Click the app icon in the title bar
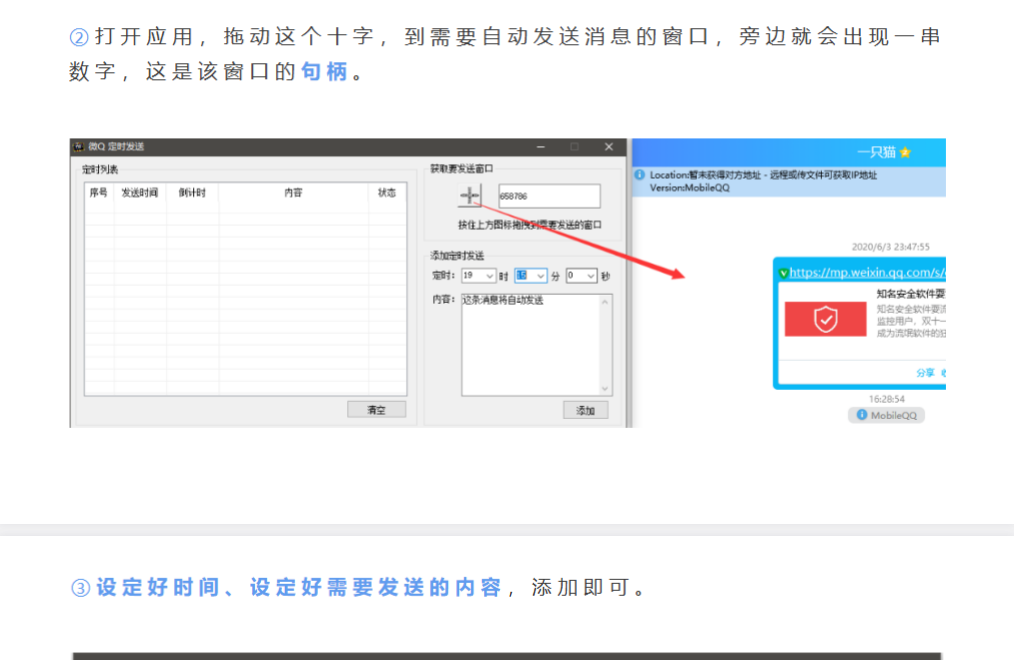Viewport: 1014px width, 660px height. point(78,147)
